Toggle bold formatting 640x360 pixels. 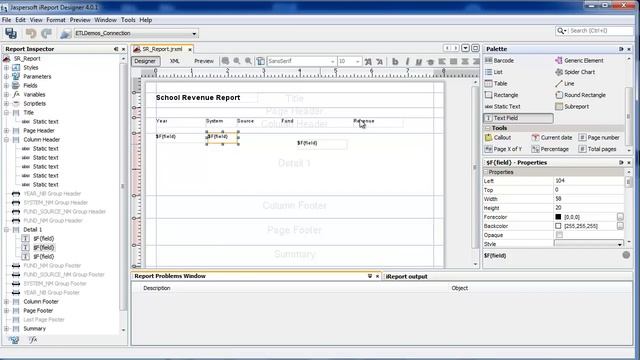[x=395, y=61]
